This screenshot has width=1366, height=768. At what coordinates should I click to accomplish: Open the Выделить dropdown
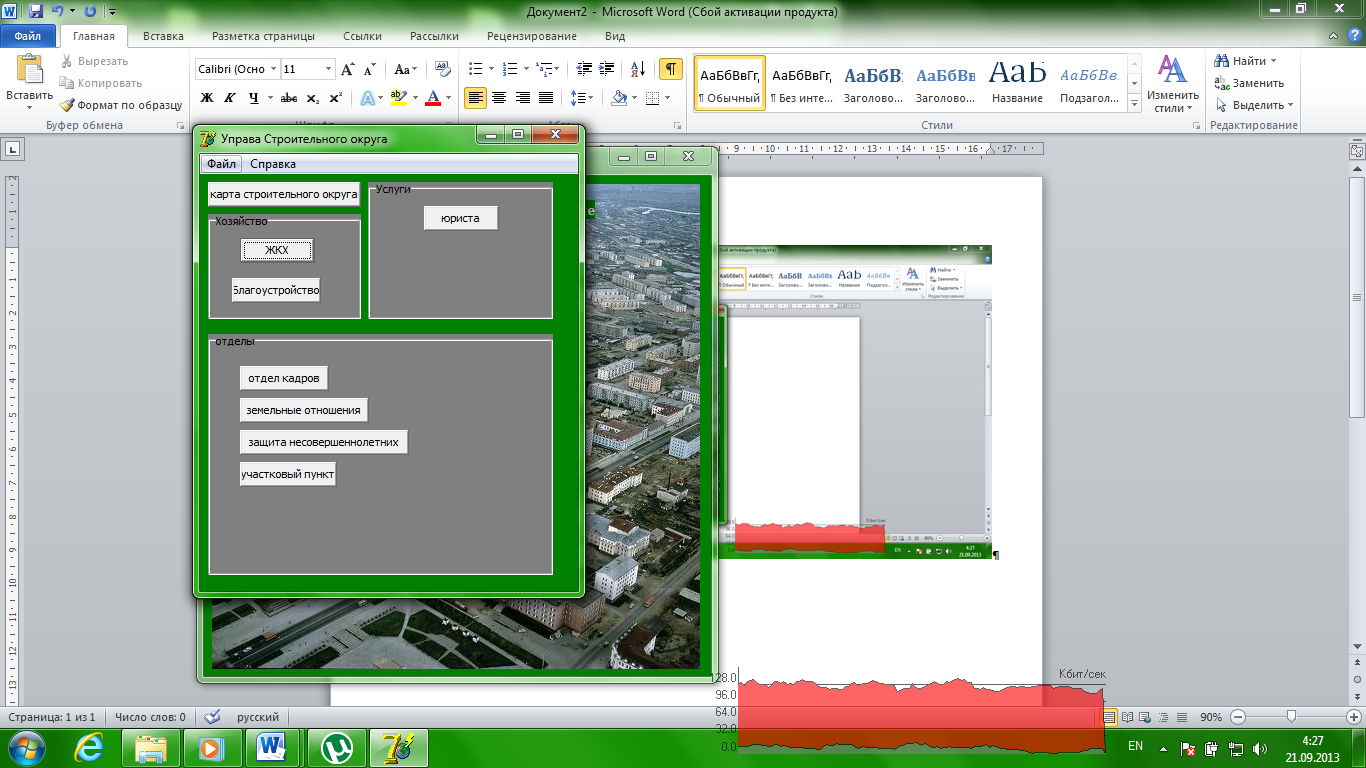(1255, 105)
